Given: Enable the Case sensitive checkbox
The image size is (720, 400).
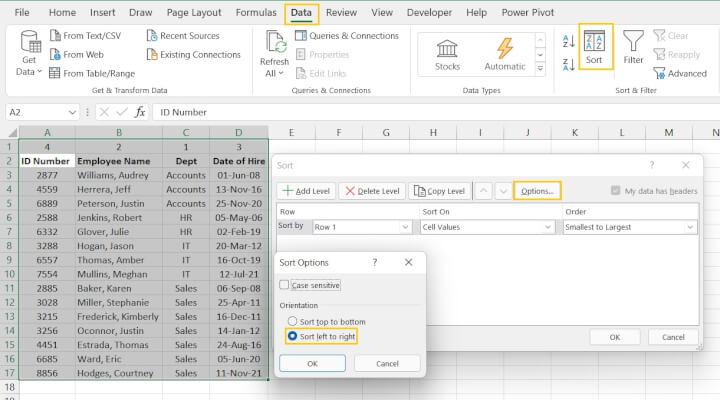Looking at the screenshot, I should point(285,285).
